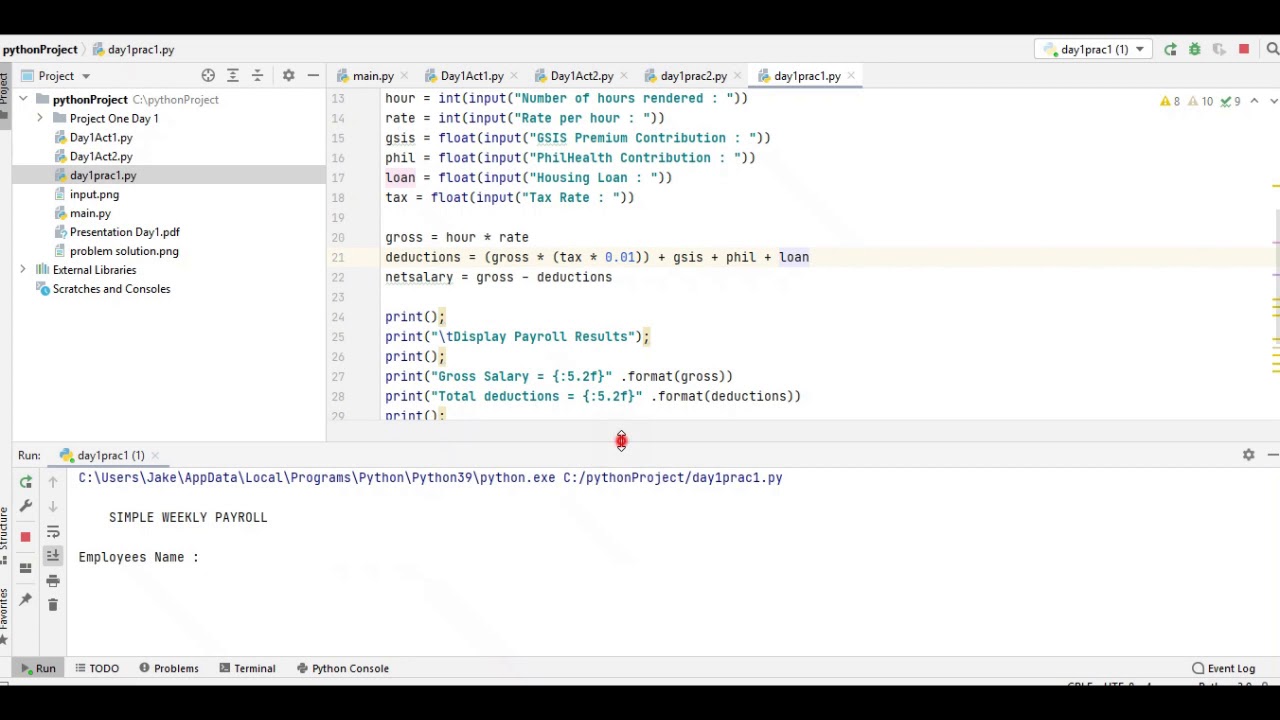Image resolution: width=1280 pixels, height=720 pixels.
Task: Open the Python Console tool window
Action: coord(343,668)
